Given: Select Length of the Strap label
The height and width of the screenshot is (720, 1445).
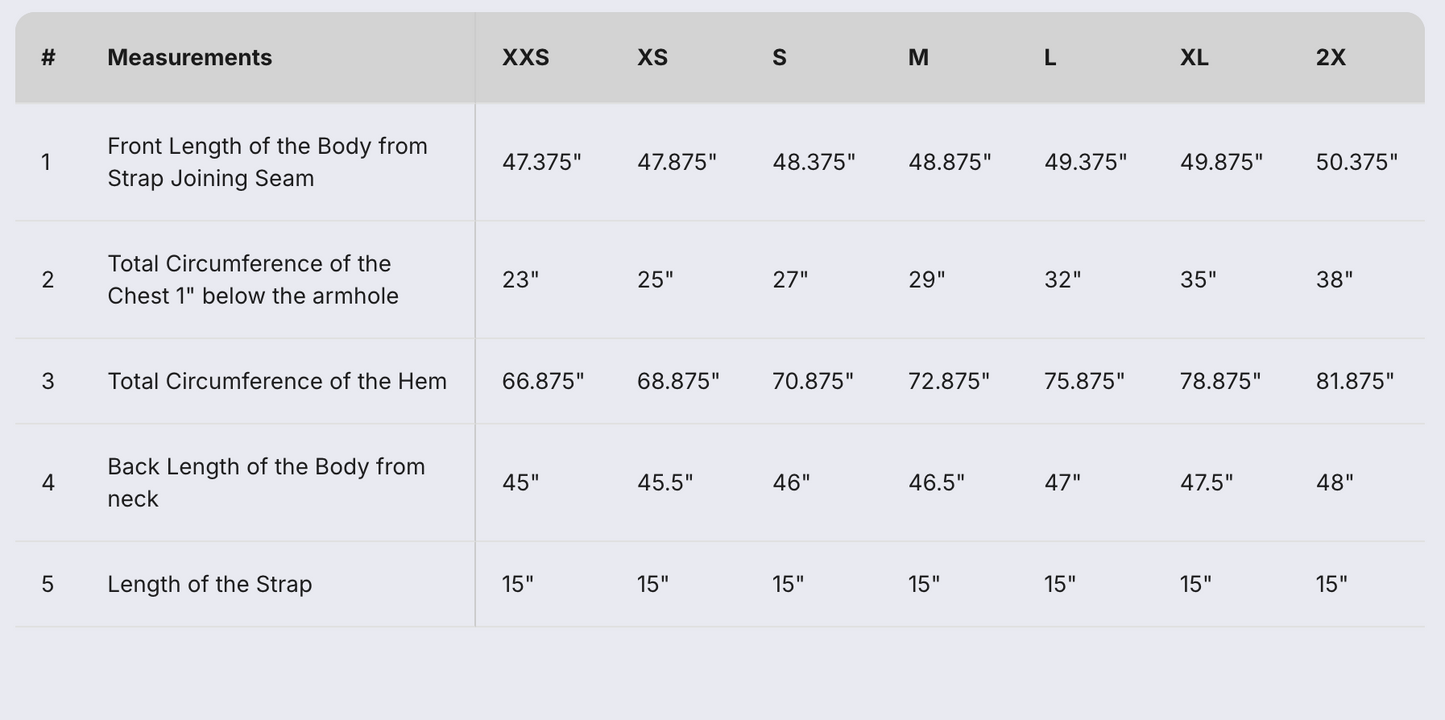Looking at the screenshot, I should [x=210, y=584].
